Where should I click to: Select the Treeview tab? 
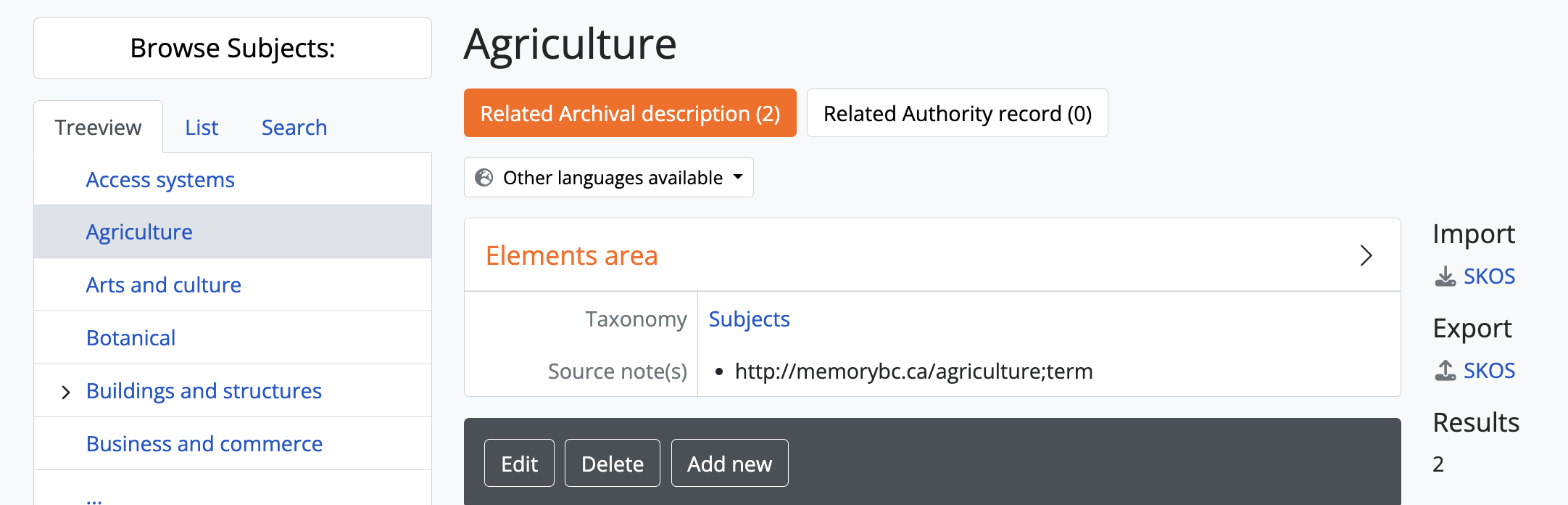(98, 128)
